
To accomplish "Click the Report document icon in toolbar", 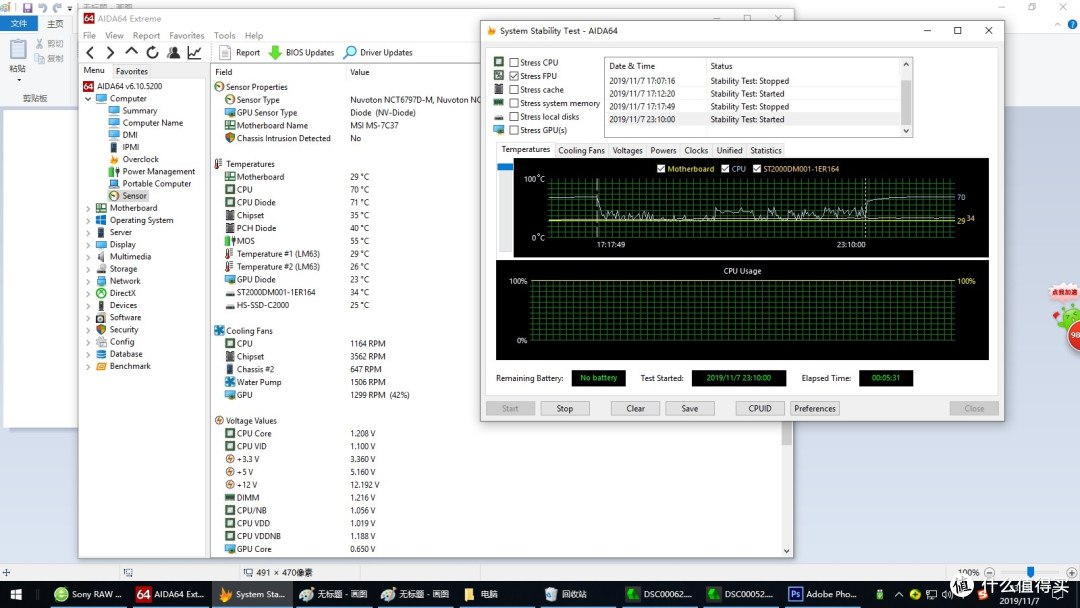I will [225, 52].
